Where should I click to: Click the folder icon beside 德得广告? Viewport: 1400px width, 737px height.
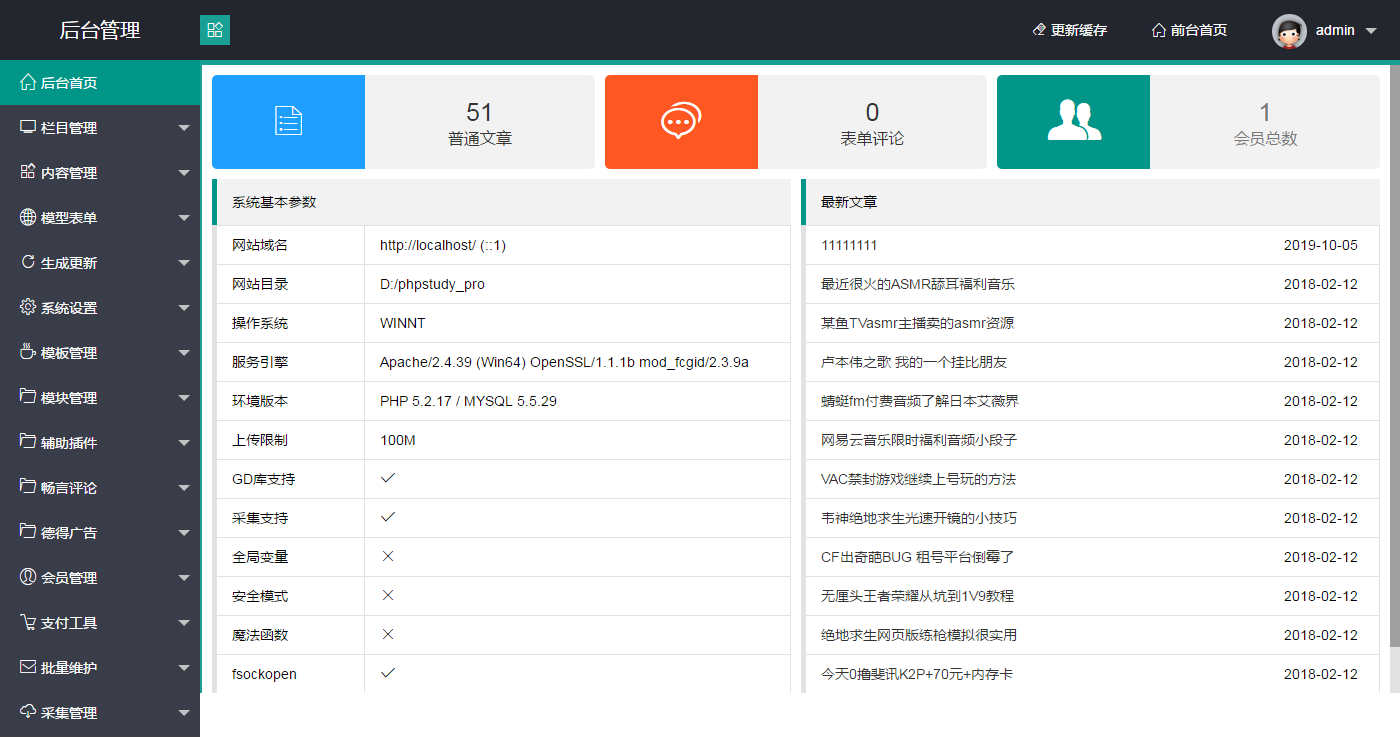point(28,532)
